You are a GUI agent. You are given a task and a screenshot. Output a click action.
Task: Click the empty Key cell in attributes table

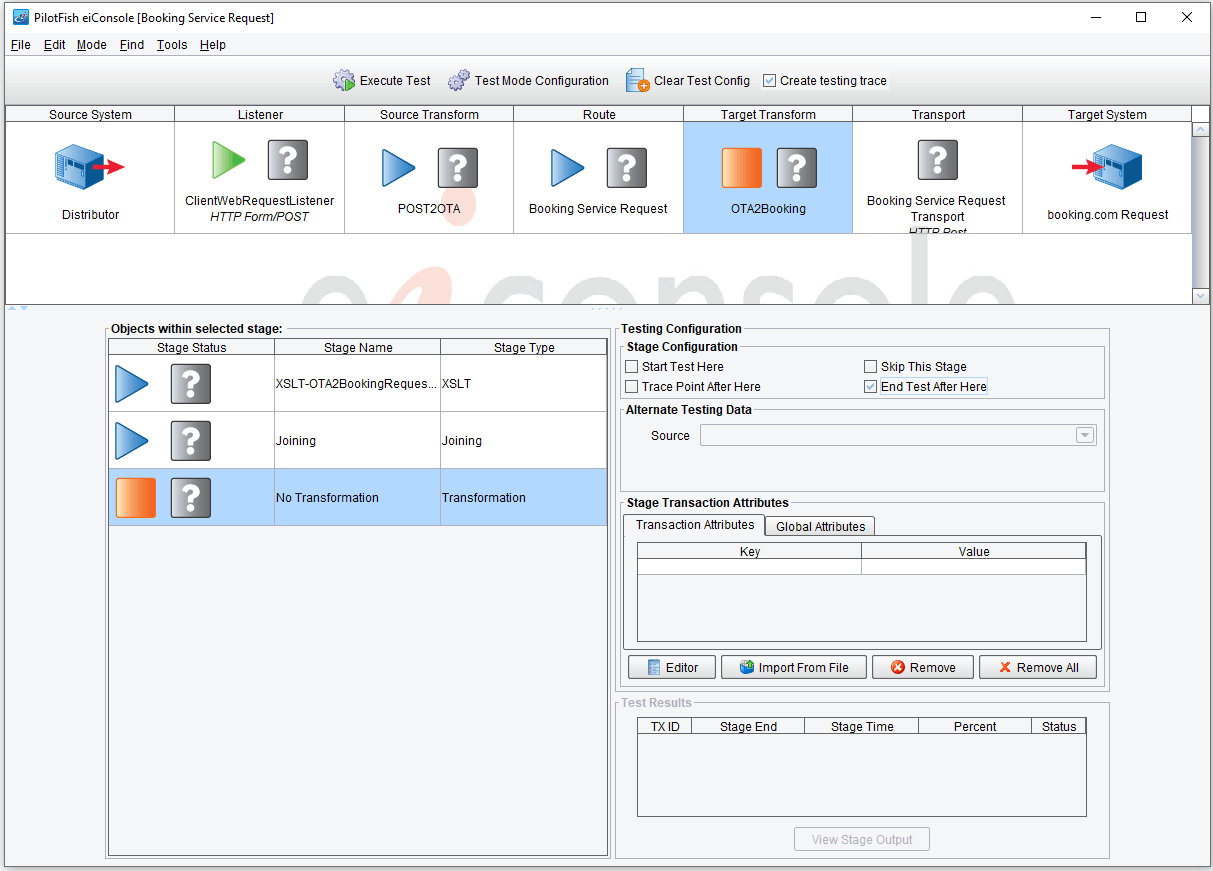point(749,567)
